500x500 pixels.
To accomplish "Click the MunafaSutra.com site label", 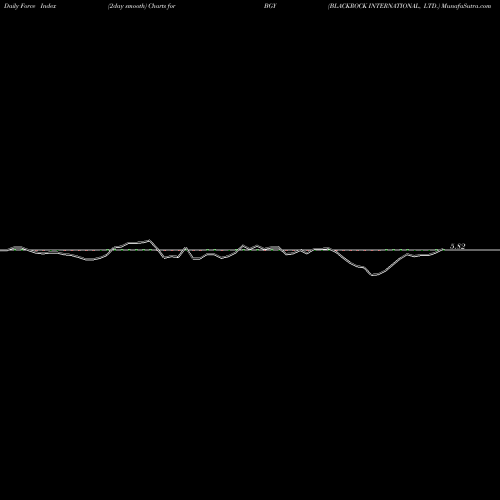I will [x=466, y=6].
